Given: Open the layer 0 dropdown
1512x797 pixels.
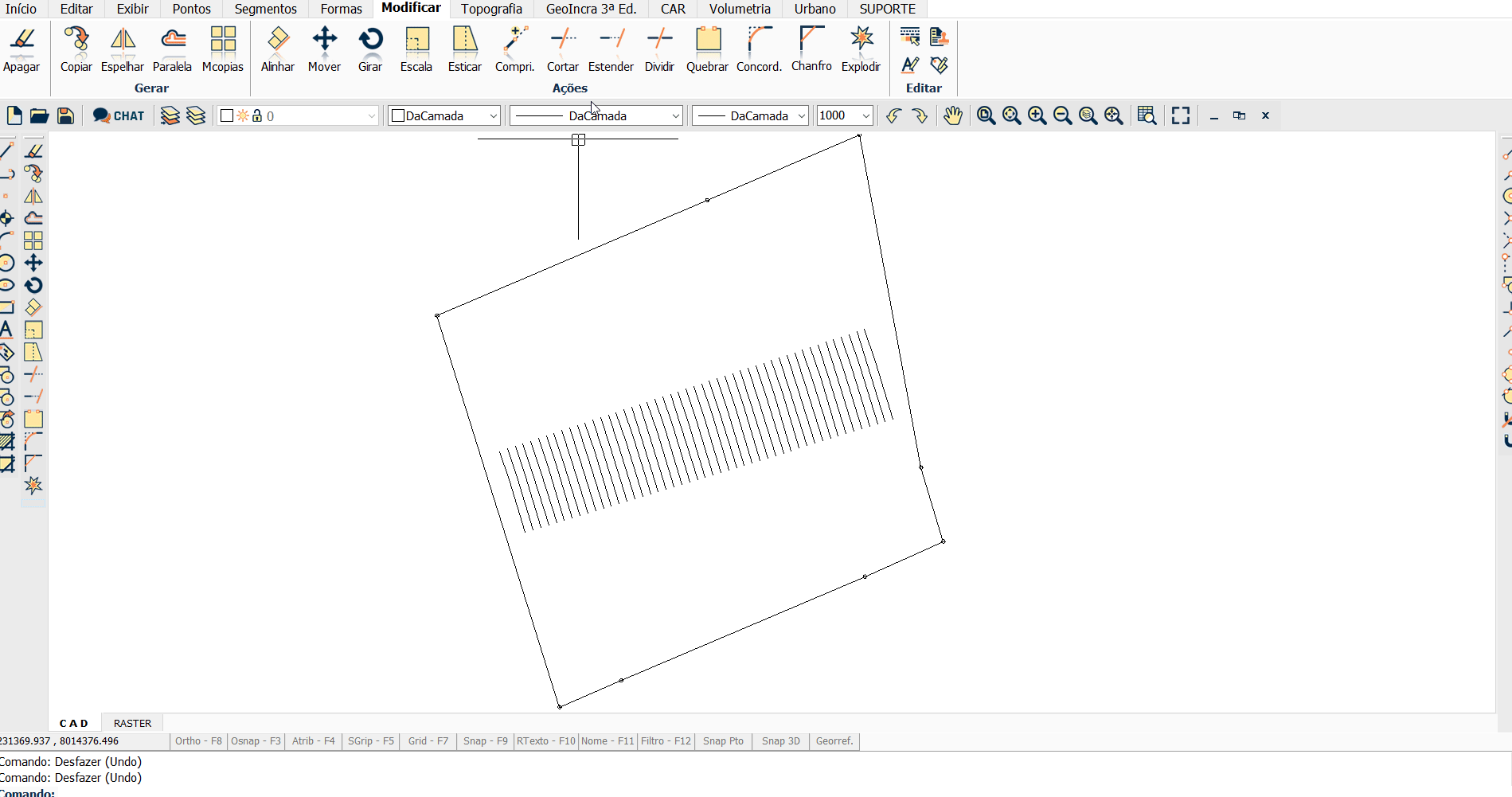Looking at the screenshot, I should pos(298,116).
